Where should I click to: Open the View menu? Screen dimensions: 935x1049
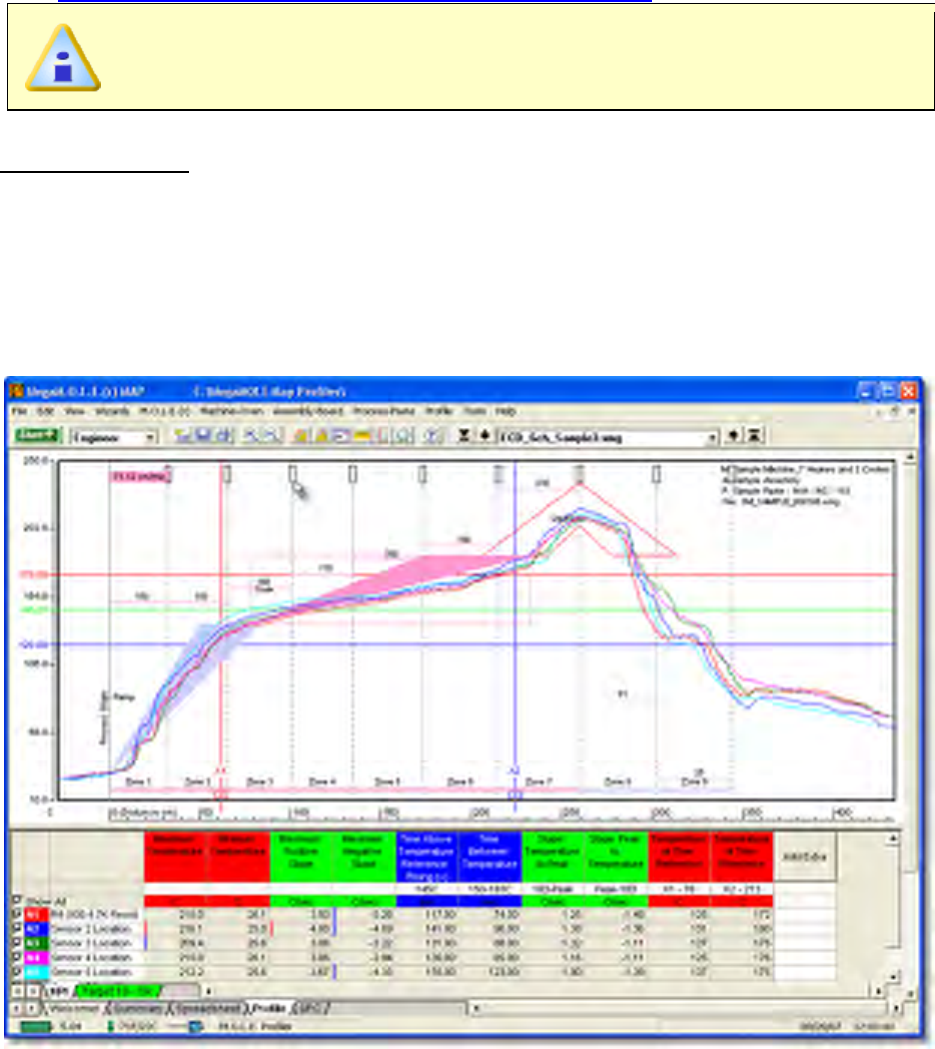pos(74,411)
